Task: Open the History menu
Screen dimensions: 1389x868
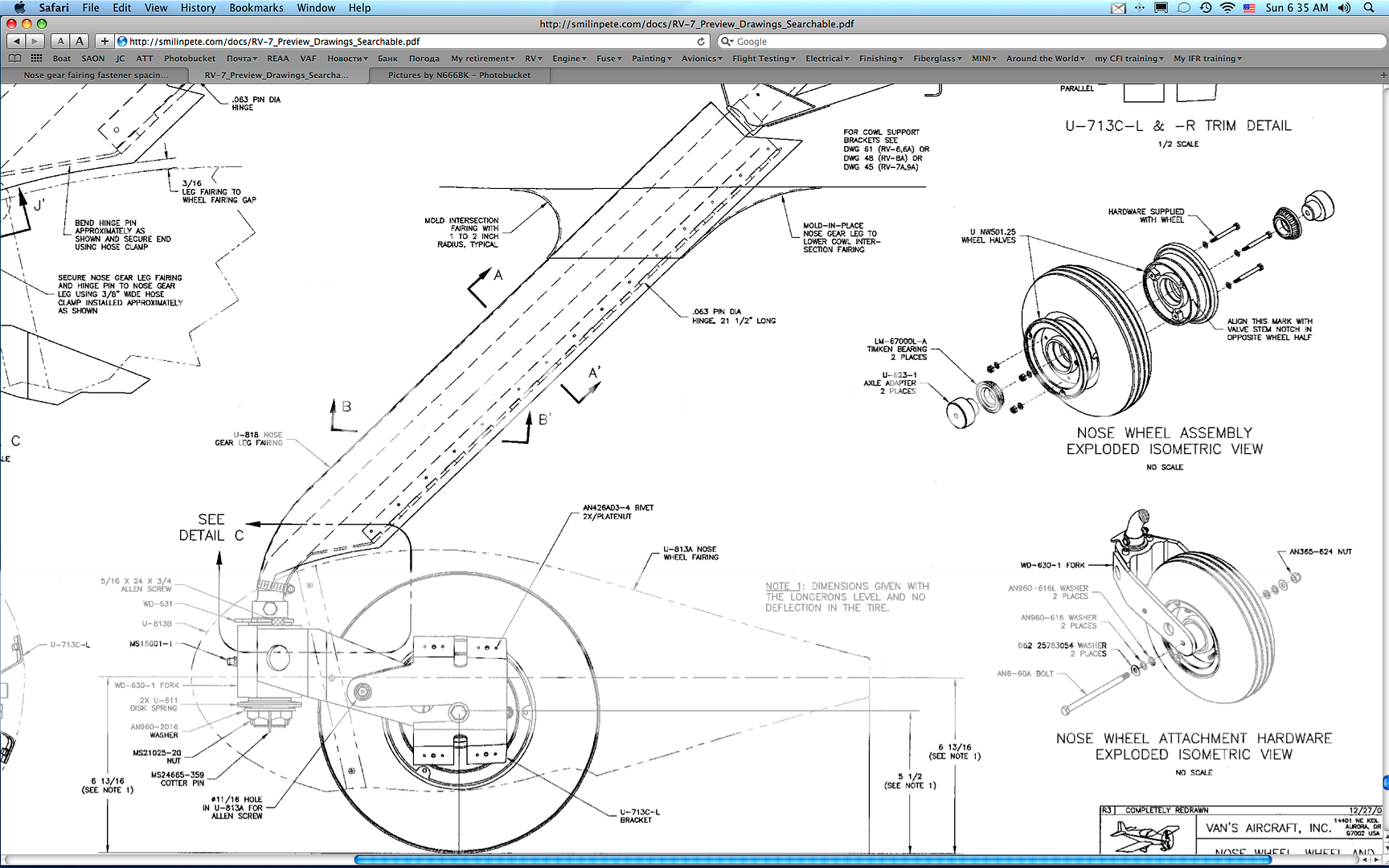Action: coord(198,8)
